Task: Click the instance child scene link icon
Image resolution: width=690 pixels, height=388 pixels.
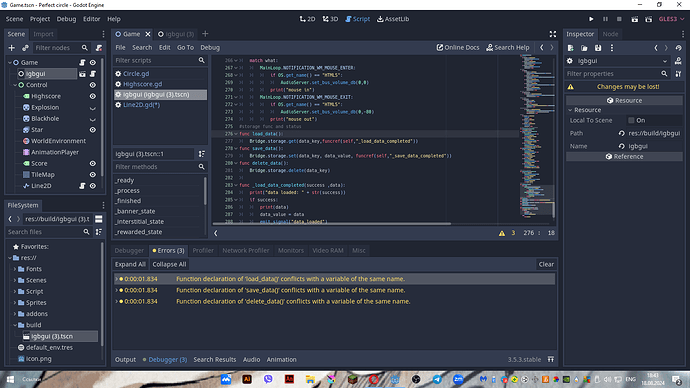Action: [25, 48]
